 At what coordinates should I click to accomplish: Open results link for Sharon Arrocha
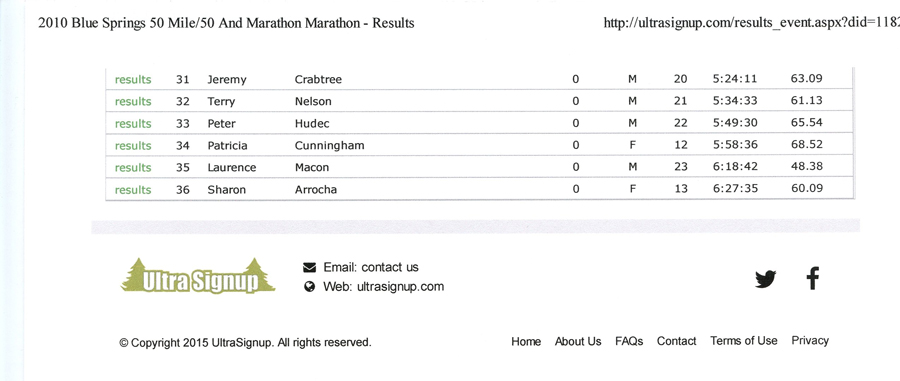tap(133, 190)
